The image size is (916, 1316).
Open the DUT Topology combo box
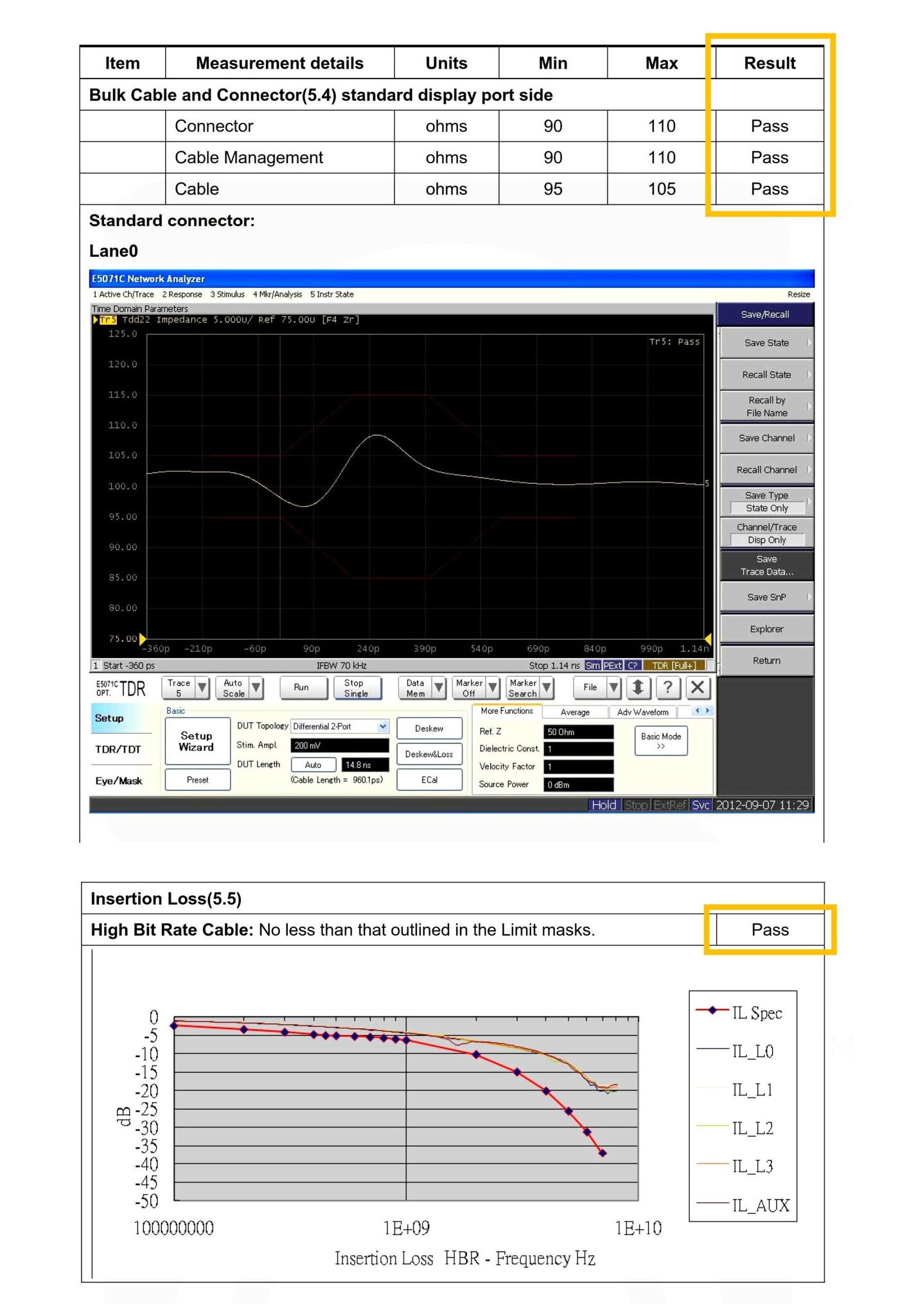click(x=340, y=726)
